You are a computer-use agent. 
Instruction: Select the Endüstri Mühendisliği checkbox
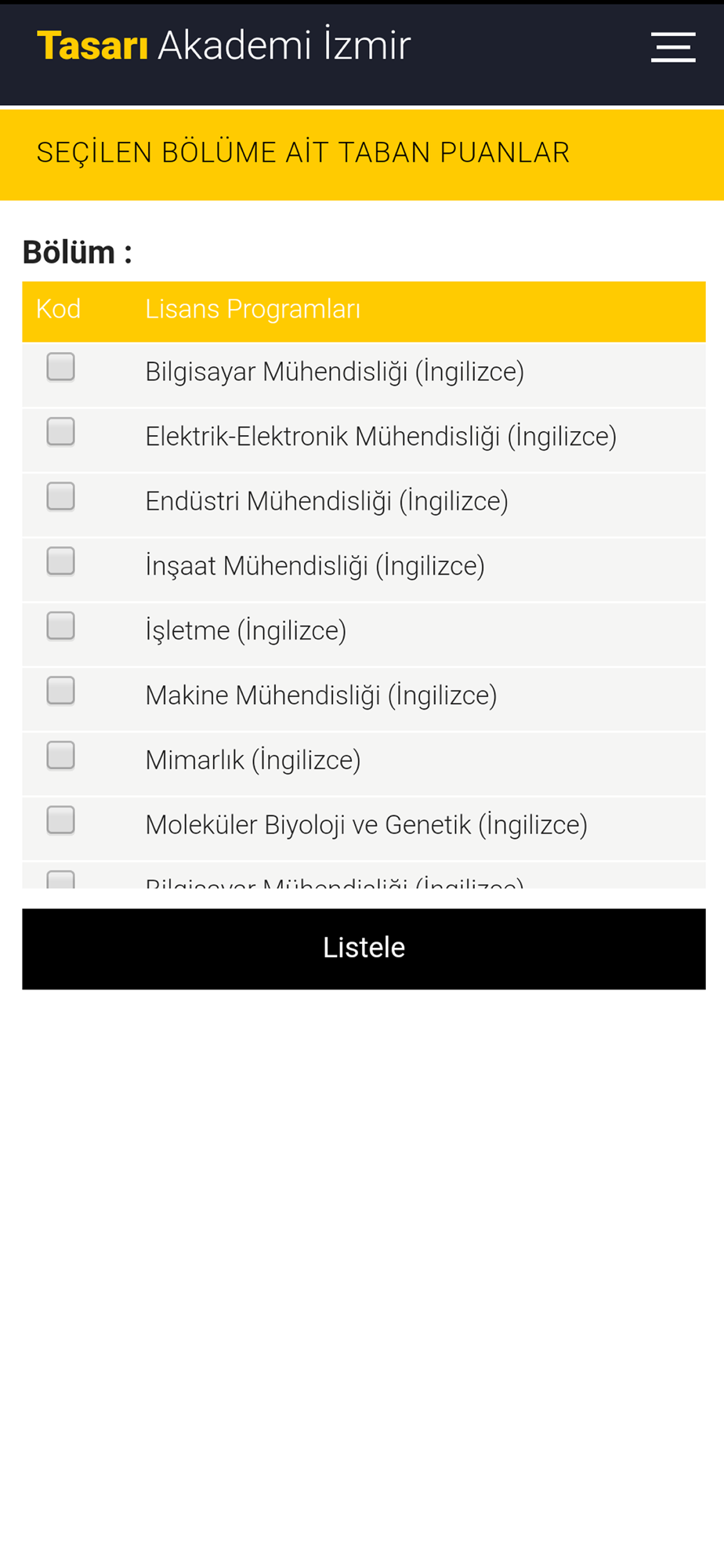tap(60, 496)
